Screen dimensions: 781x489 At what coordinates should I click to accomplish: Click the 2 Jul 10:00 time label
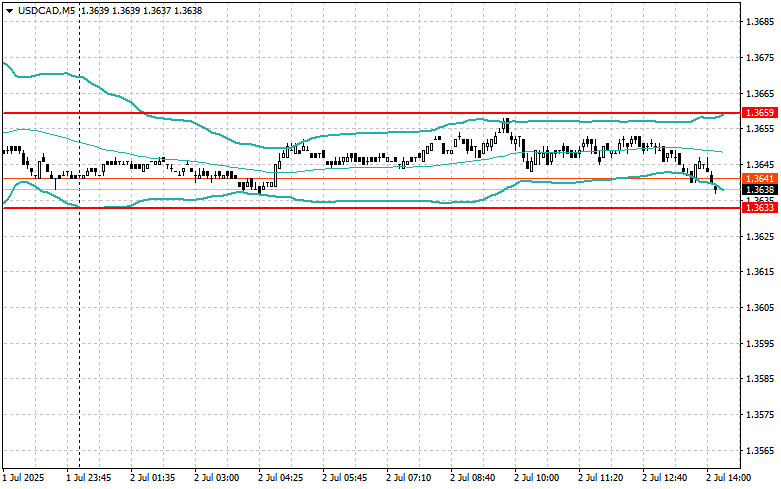click(x=536, y=478)
